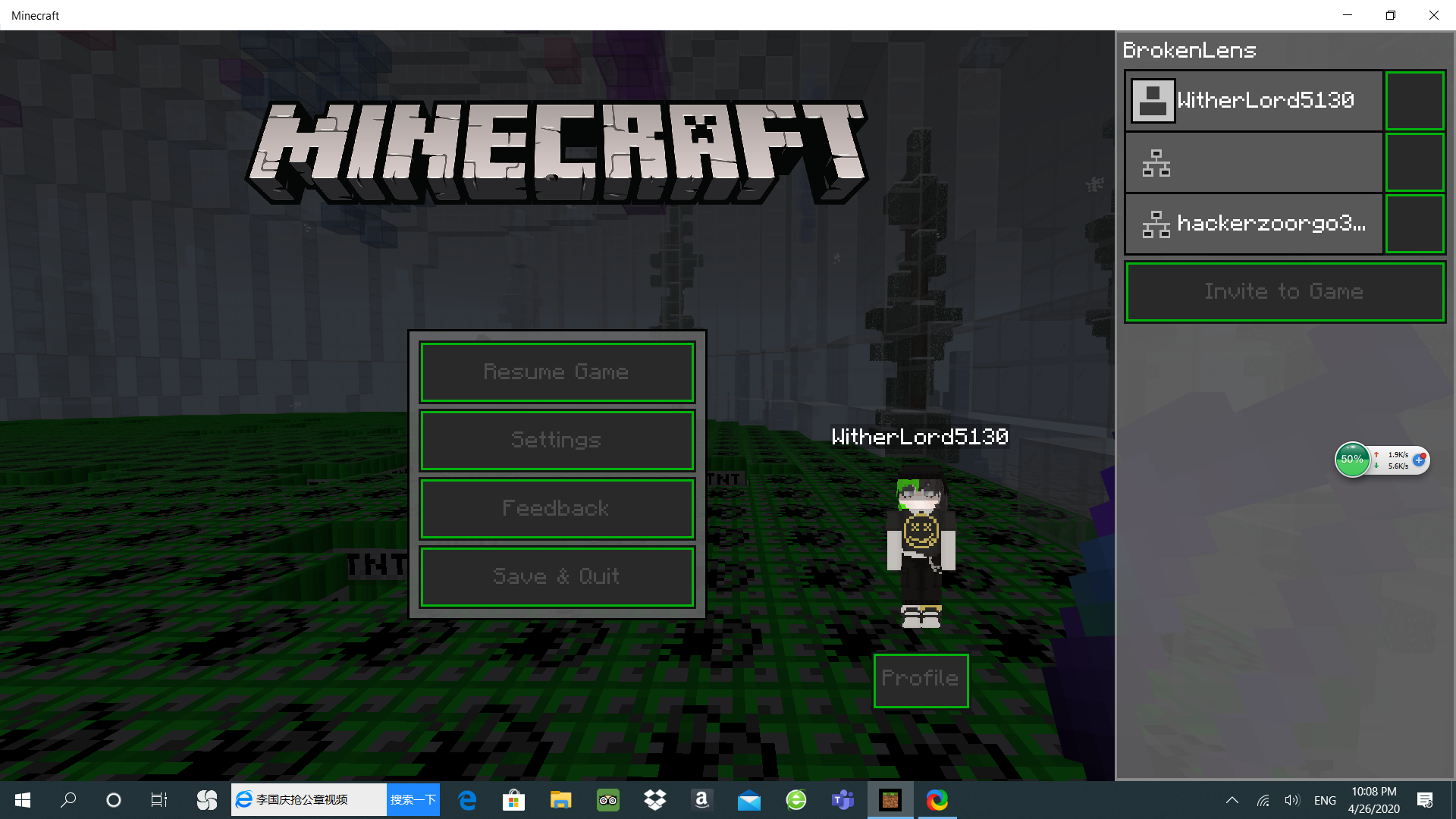Open the colorful swirl browser icon in taskbar

point(937,800)
